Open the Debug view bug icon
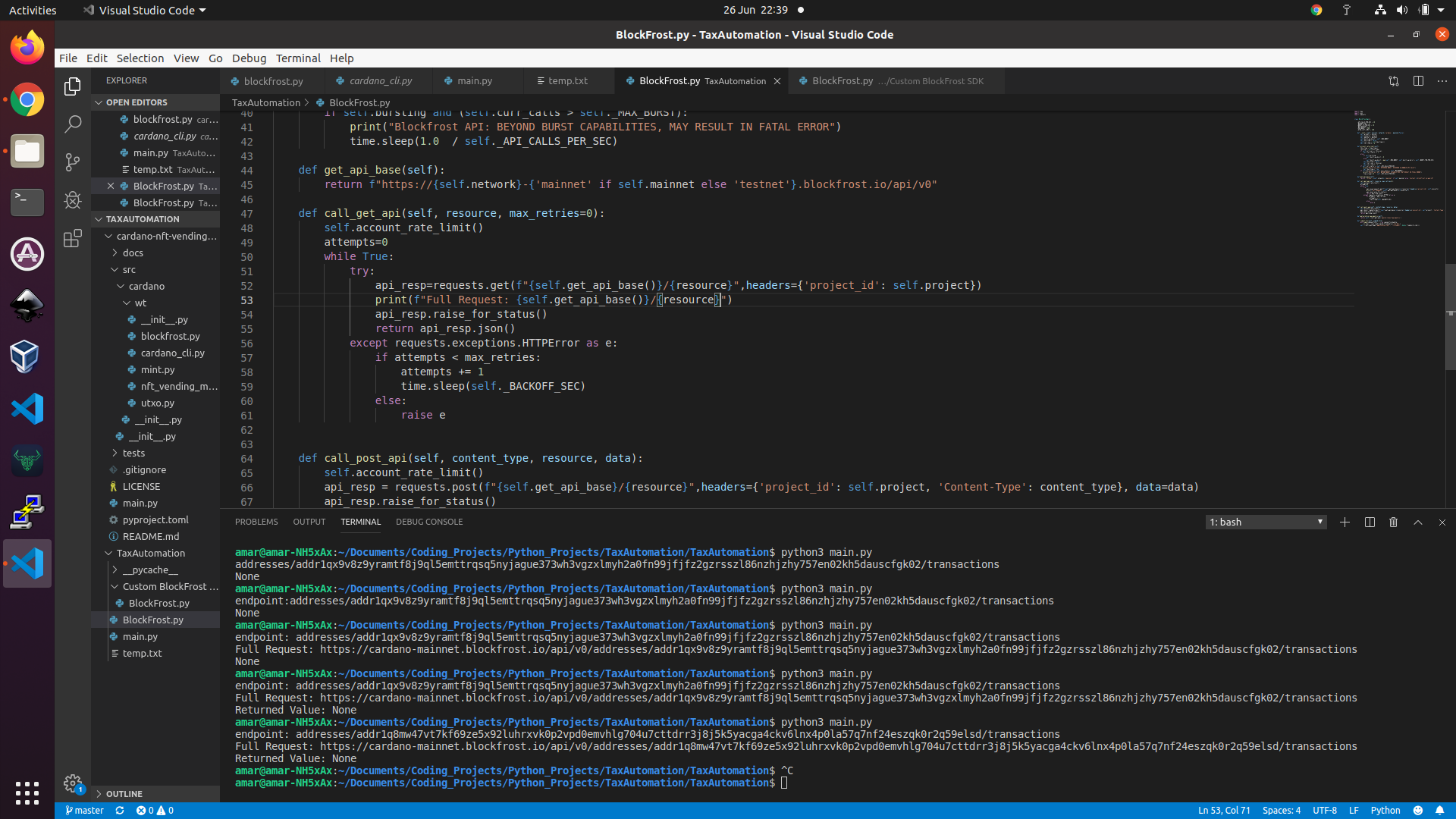This screenshot has width=1456, height=819. pos(73,200)
